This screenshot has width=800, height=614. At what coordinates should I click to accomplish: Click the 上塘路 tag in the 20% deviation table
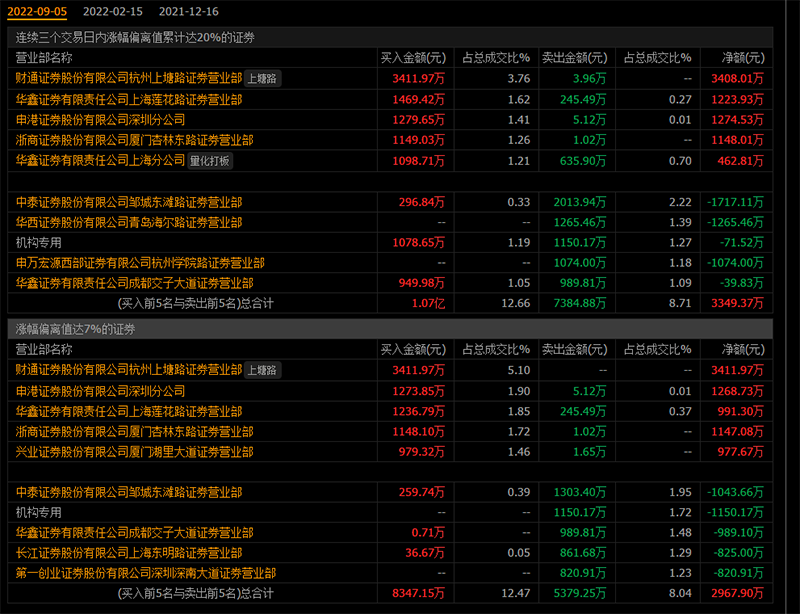tap(262, 79)
